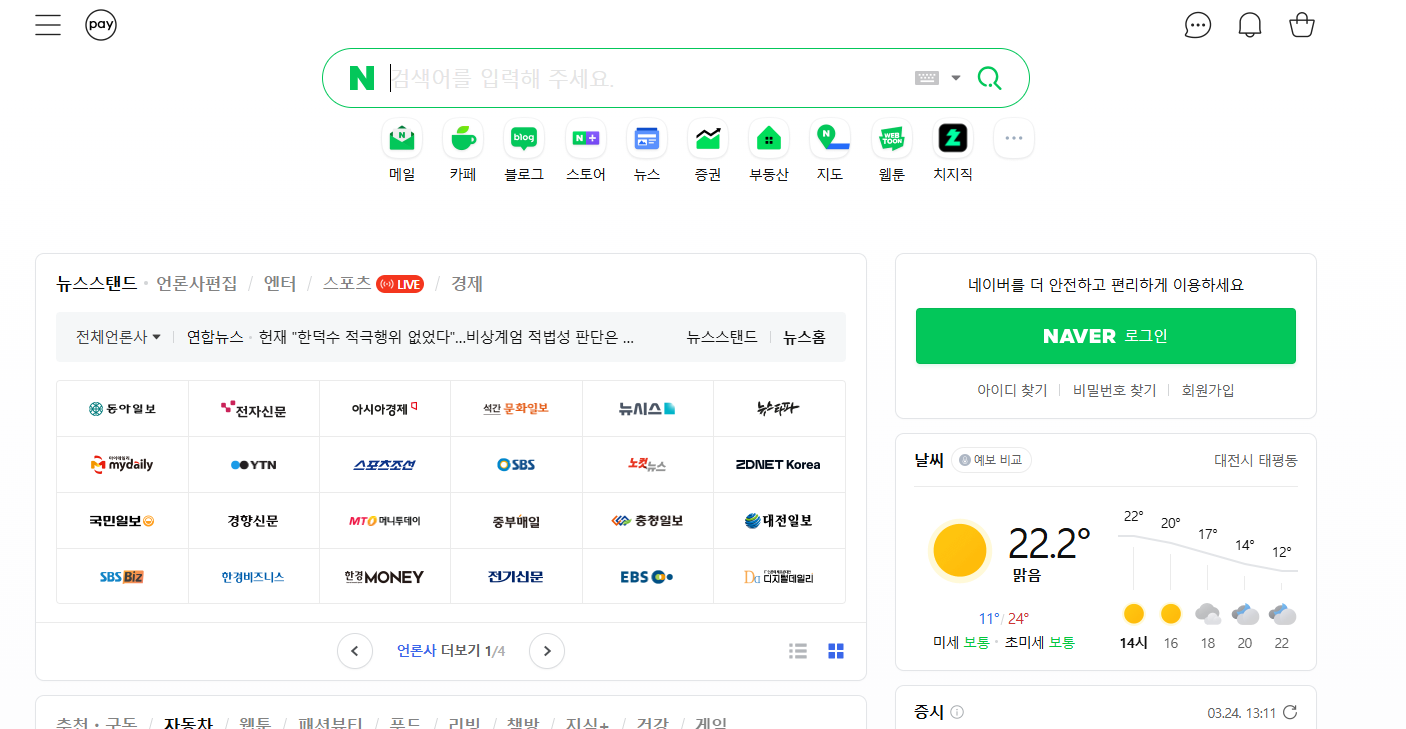Switch to grid view icon

point(836,651)
